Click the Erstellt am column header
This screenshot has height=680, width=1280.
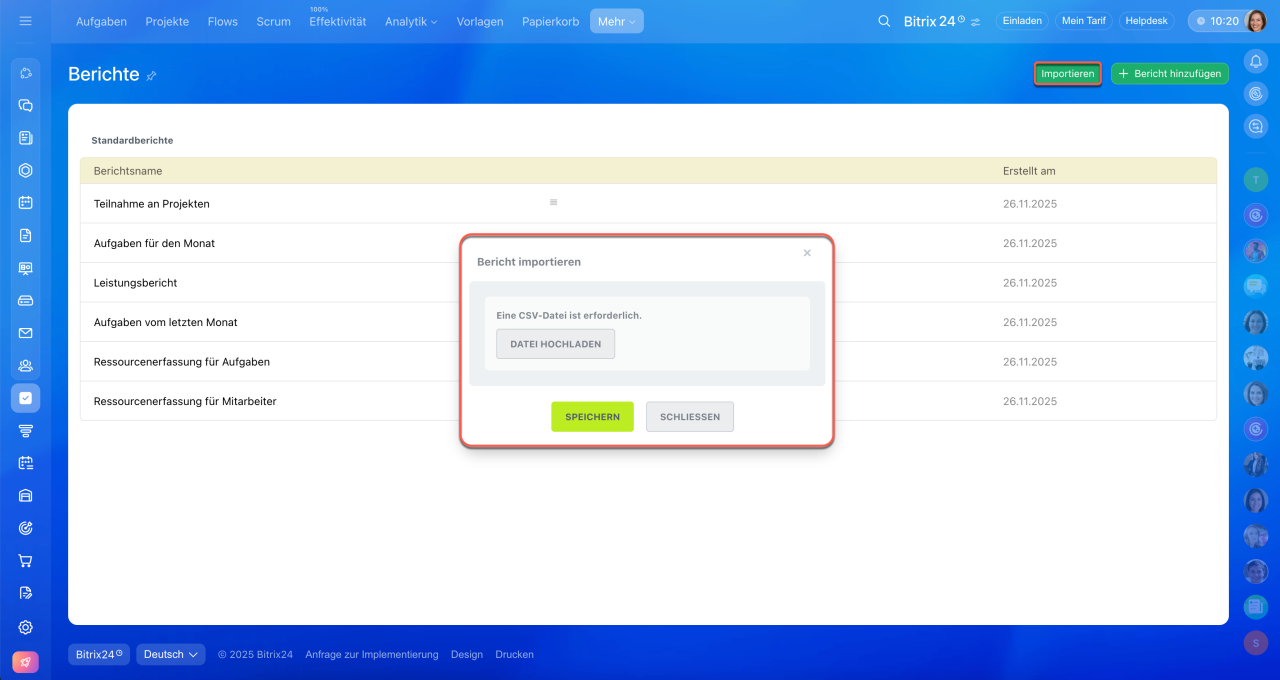pos(1029,171)
